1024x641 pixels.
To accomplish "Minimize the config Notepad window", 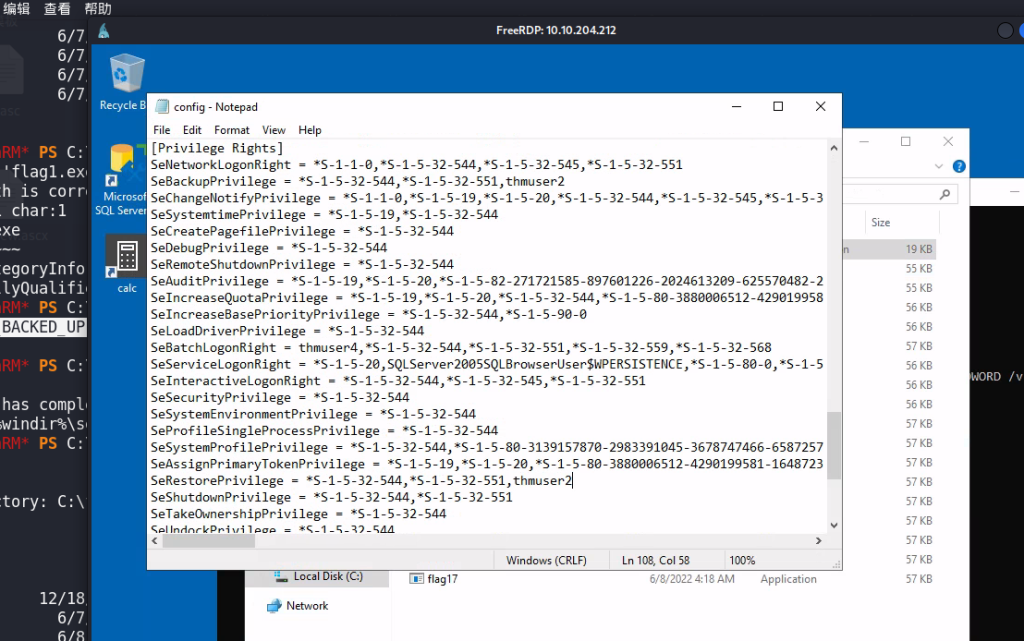I will click(x=737, y=106).
